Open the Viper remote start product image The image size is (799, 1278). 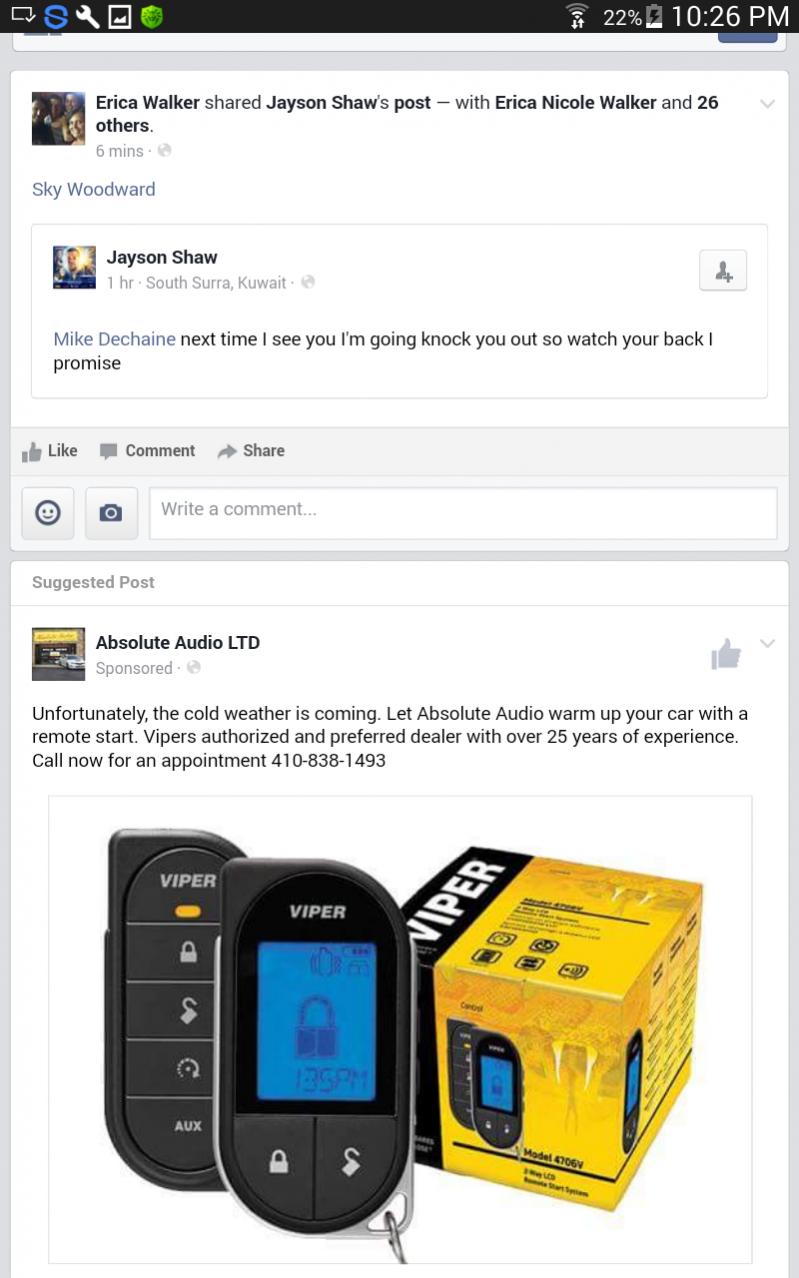coord(400,1030)
